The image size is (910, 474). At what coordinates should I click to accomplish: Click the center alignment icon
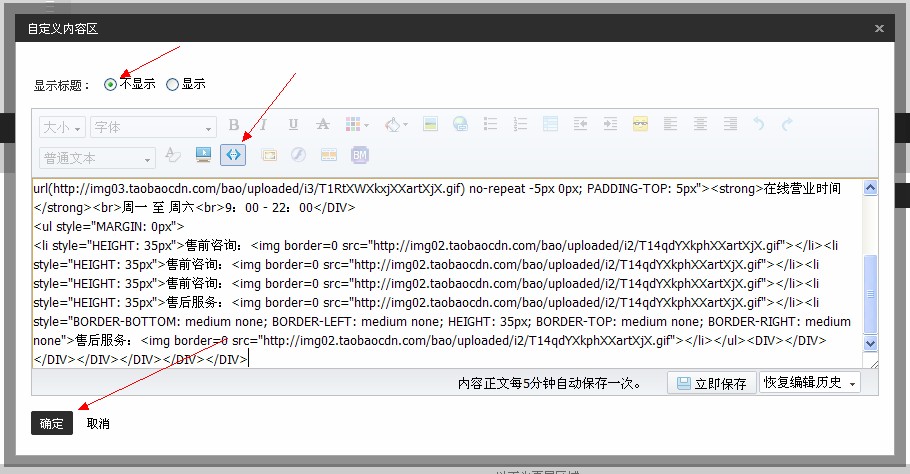(x=700, y=125)
